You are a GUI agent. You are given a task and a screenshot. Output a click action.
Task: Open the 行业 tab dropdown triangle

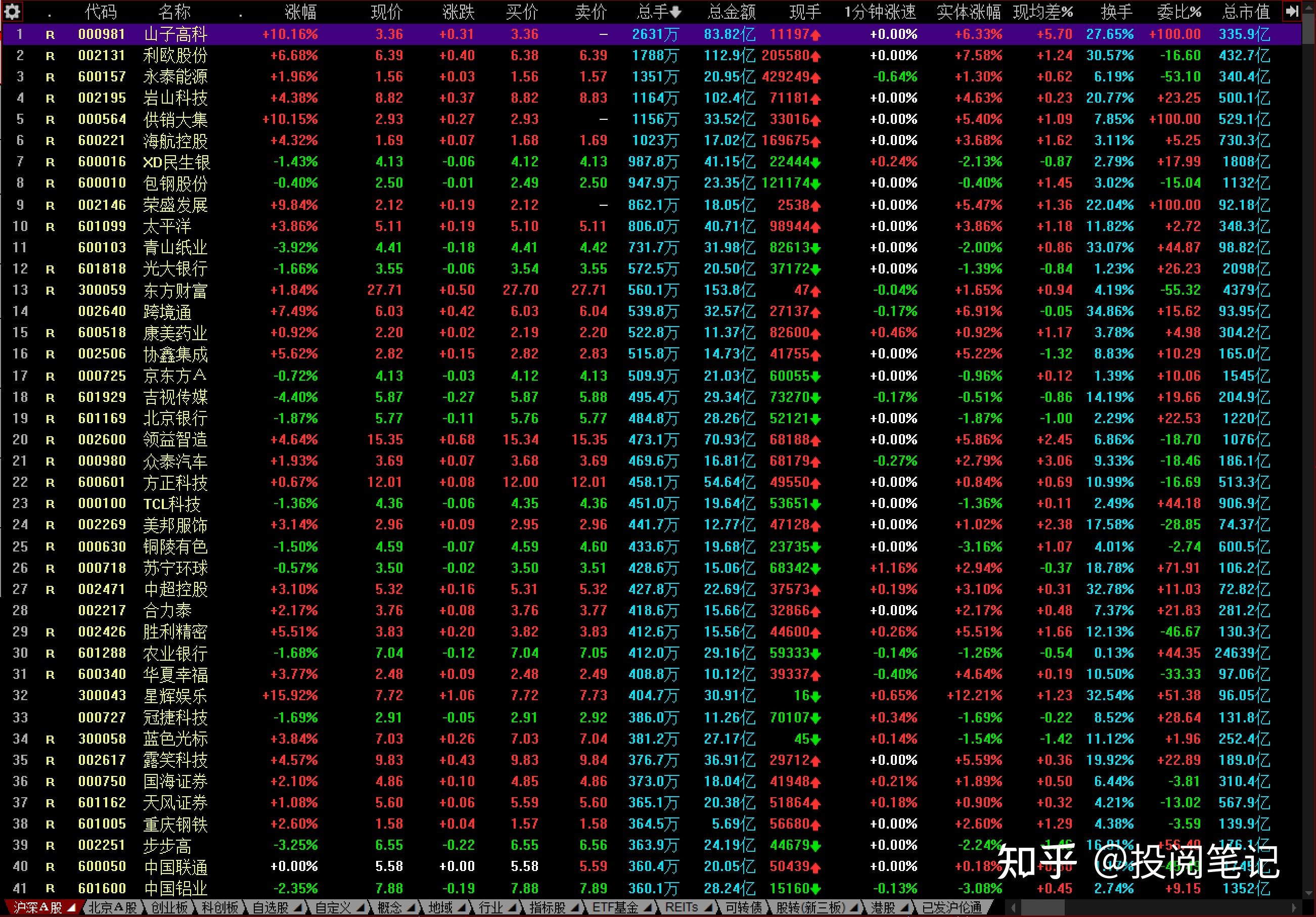point(513,908)
